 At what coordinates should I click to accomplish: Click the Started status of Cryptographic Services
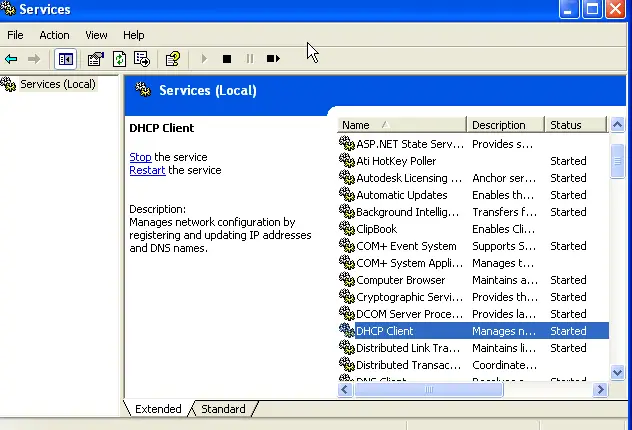(x=568, y=297)
